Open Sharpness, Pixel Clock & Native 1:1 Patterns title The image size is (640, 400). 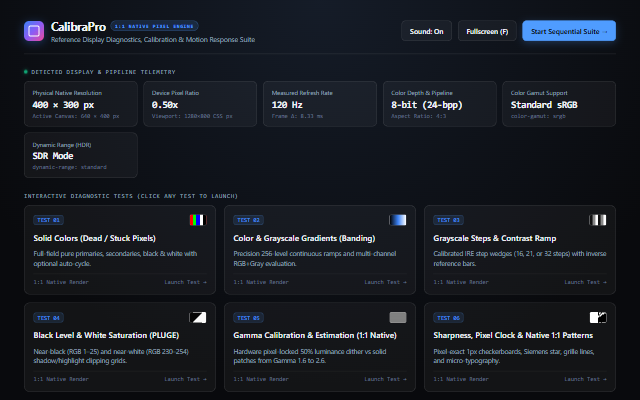(513, 336)
